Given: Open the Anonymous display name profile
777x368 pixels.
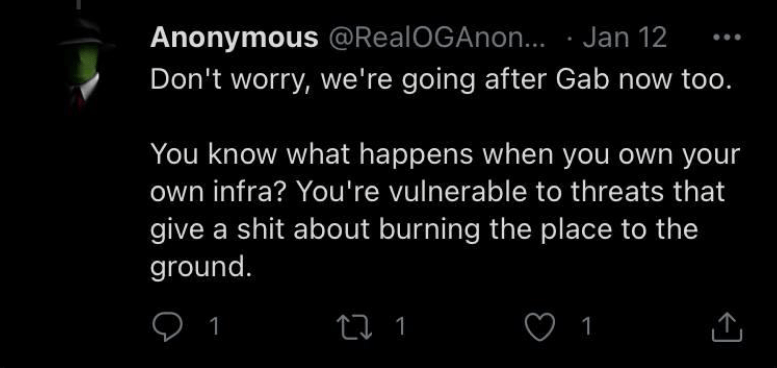Looking at the screenshot, I should (x=234, y=38).
